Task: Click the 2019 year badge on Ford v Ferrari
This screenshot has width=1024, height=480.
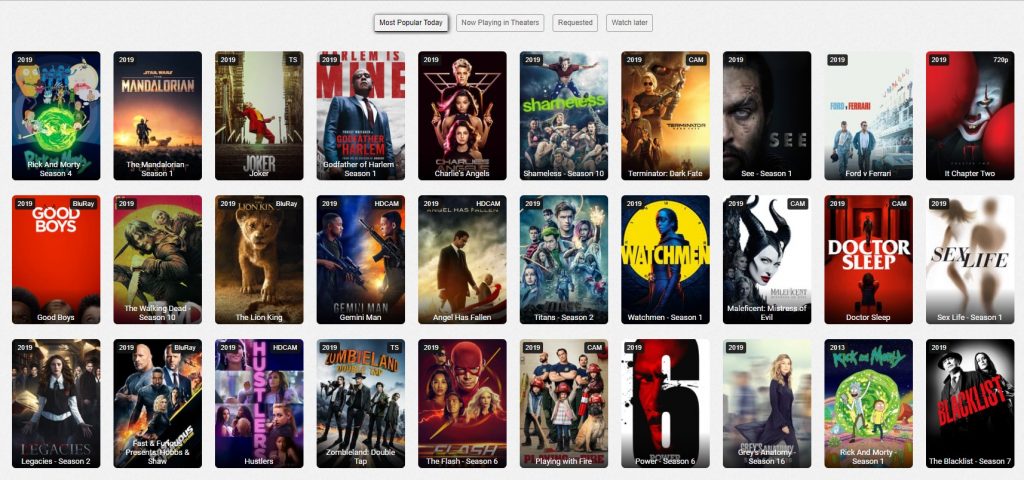Action: pos(837,59)
